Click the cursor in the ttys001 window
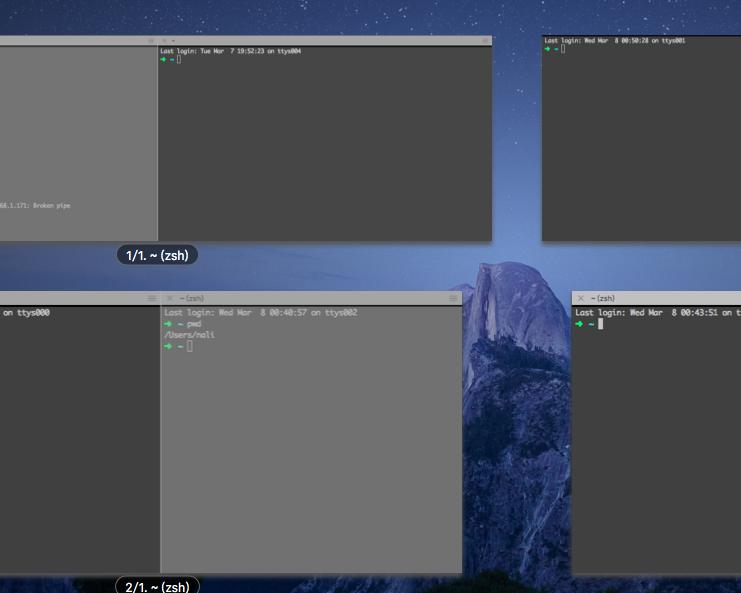Screen dimensions: 741x593 (563, 49)
